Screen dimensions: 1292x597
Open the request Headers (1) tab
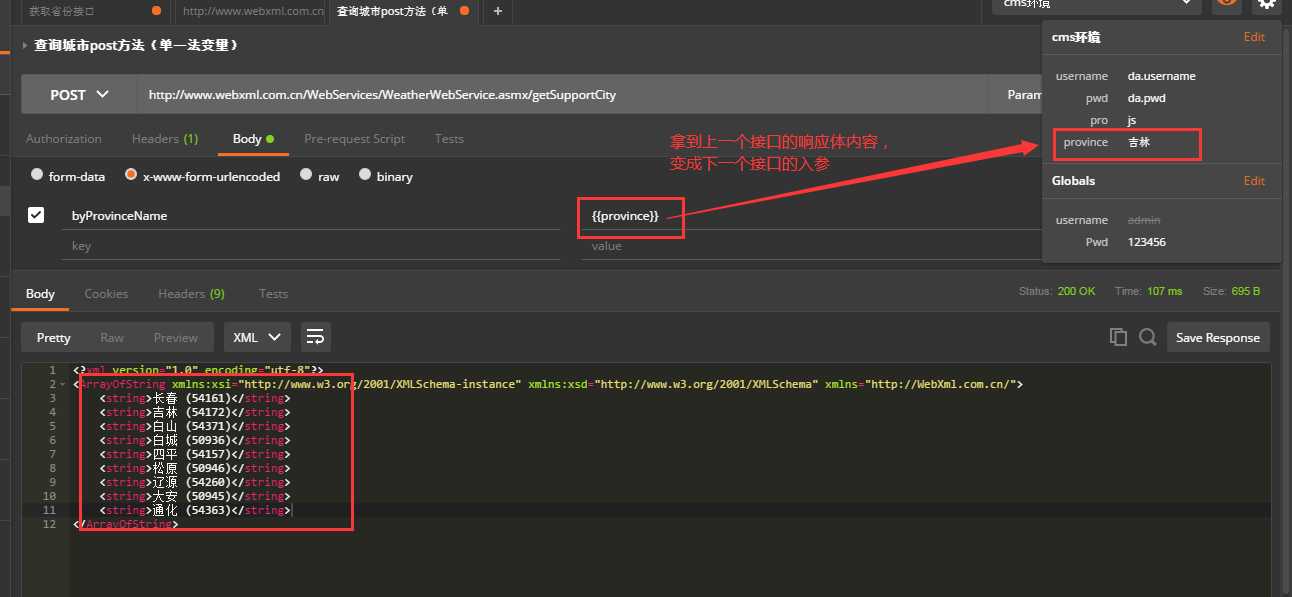tap(165, 139)
